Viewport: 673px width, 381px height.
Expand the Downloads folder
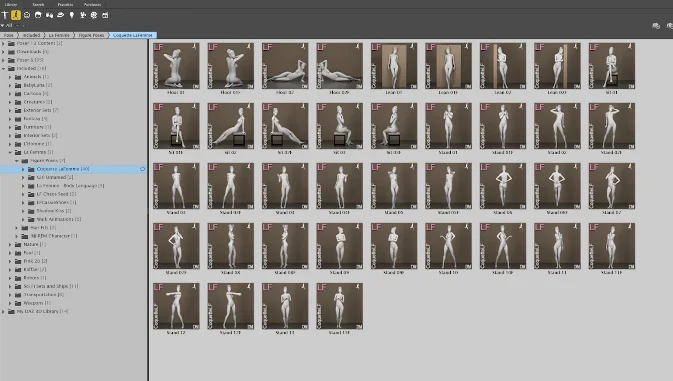(x=3, y=51)
